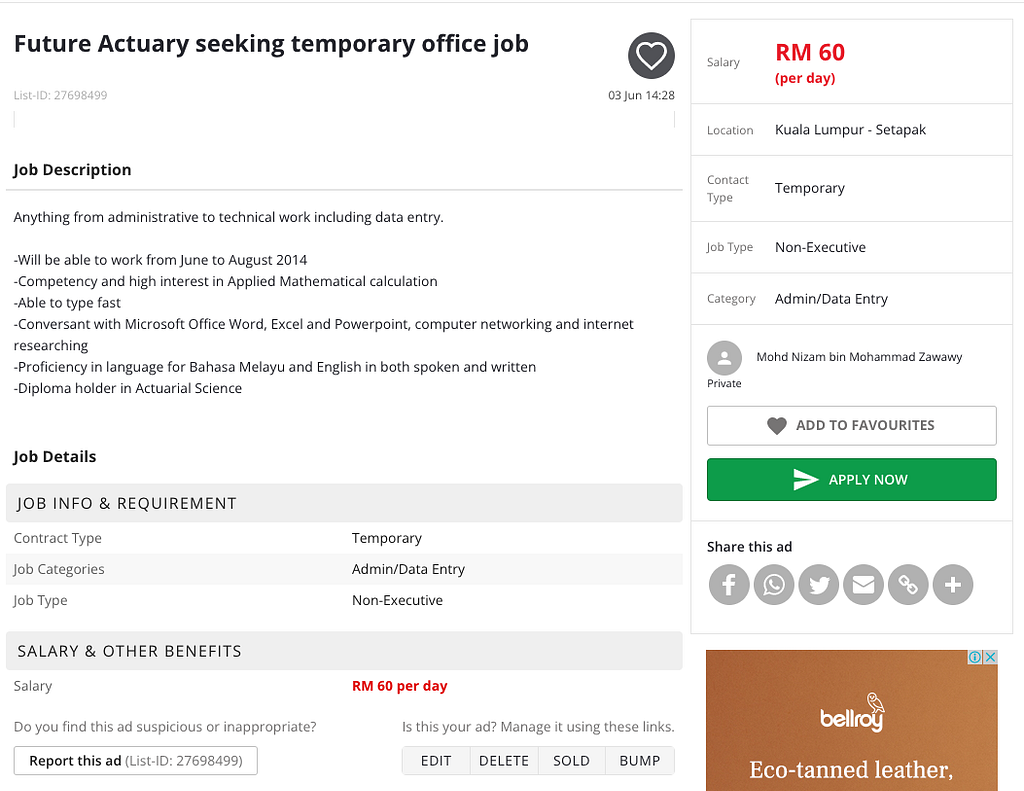The height and width of the screenshot is (791, 1024).
Task: Mark the ad as Sold
Action: click(571, 761)
